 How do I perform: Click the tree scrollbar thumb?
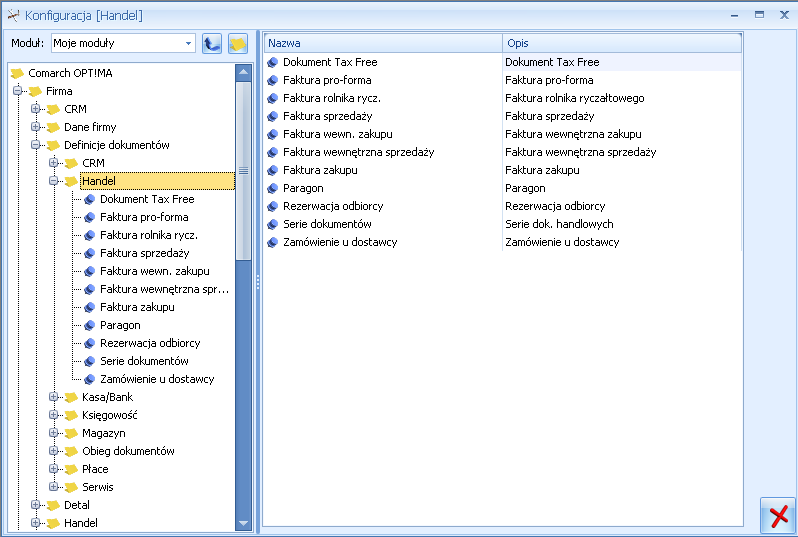(243, 171)
